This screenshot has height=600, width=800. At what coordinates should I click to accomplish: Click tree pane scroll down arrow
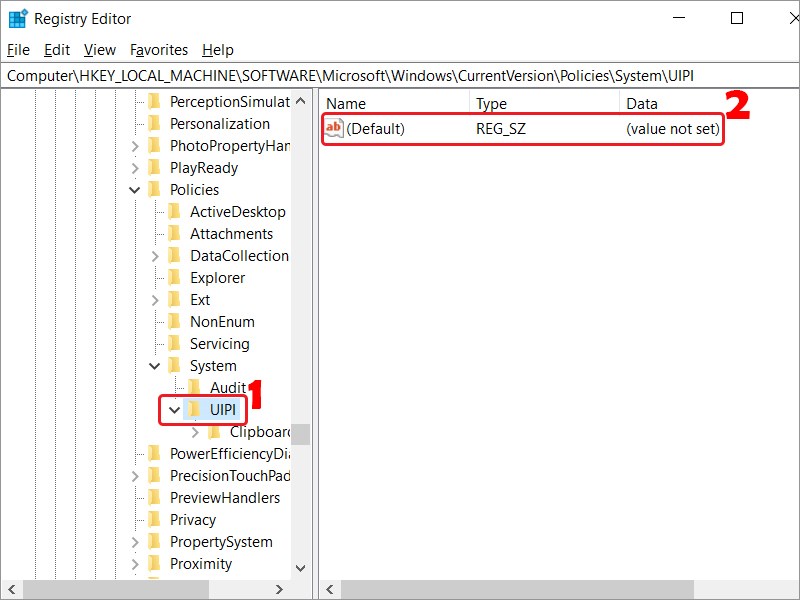pos(301,568)
